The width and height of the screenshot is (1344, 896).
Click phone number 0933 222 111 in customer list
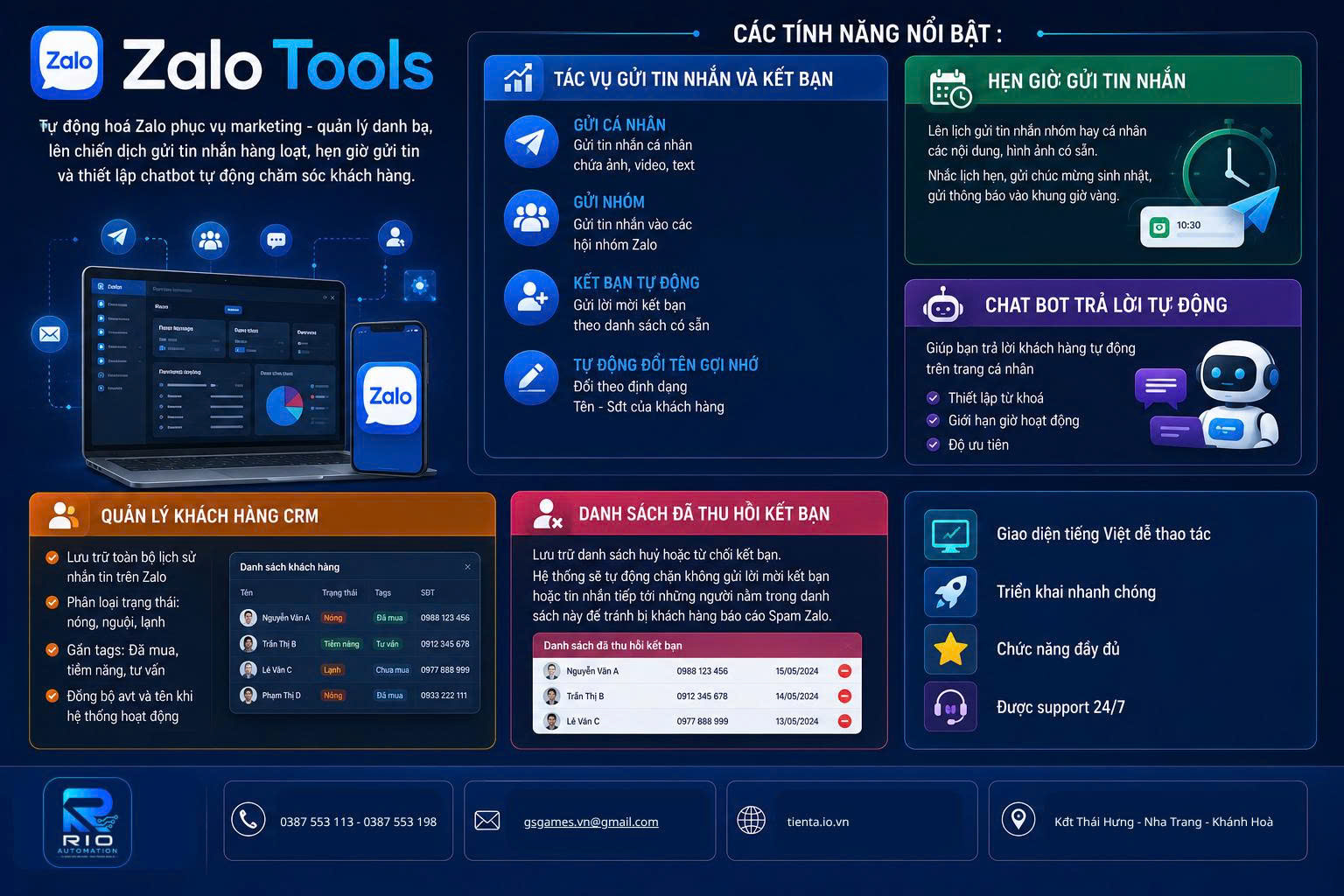click(444, 696)
